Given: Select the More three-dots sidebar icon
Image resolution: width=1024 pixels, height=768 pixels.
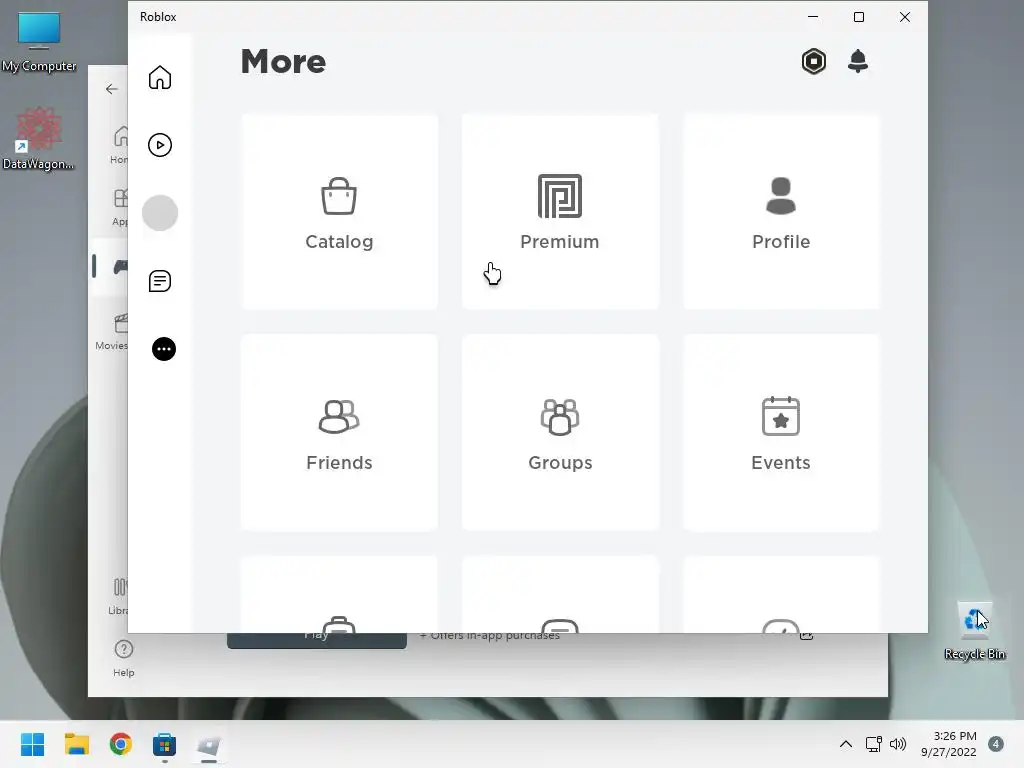Looking at the screenshot, I should click(163, 349).
